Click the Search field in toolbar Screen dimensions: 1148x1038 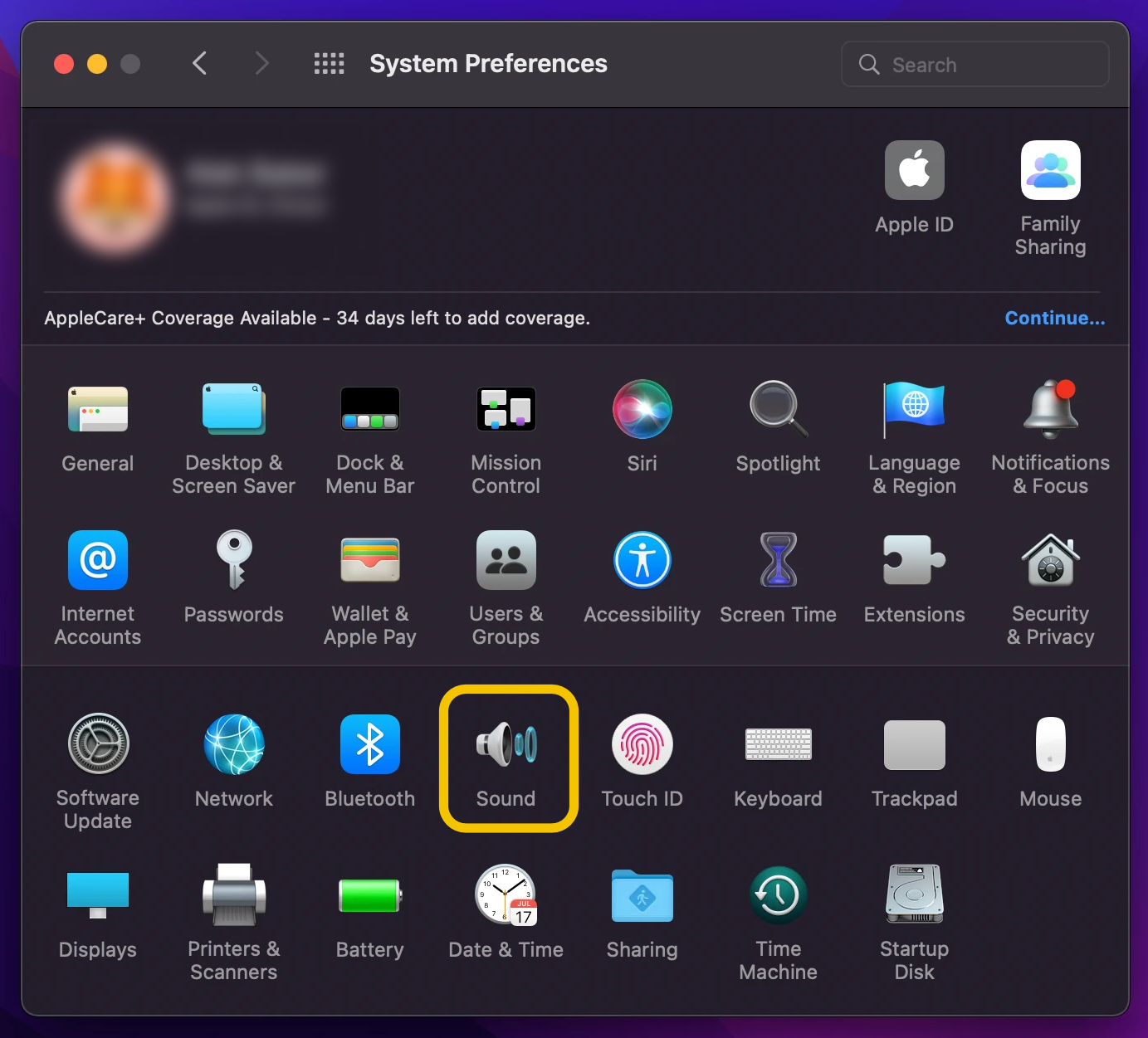click(975, 64)
